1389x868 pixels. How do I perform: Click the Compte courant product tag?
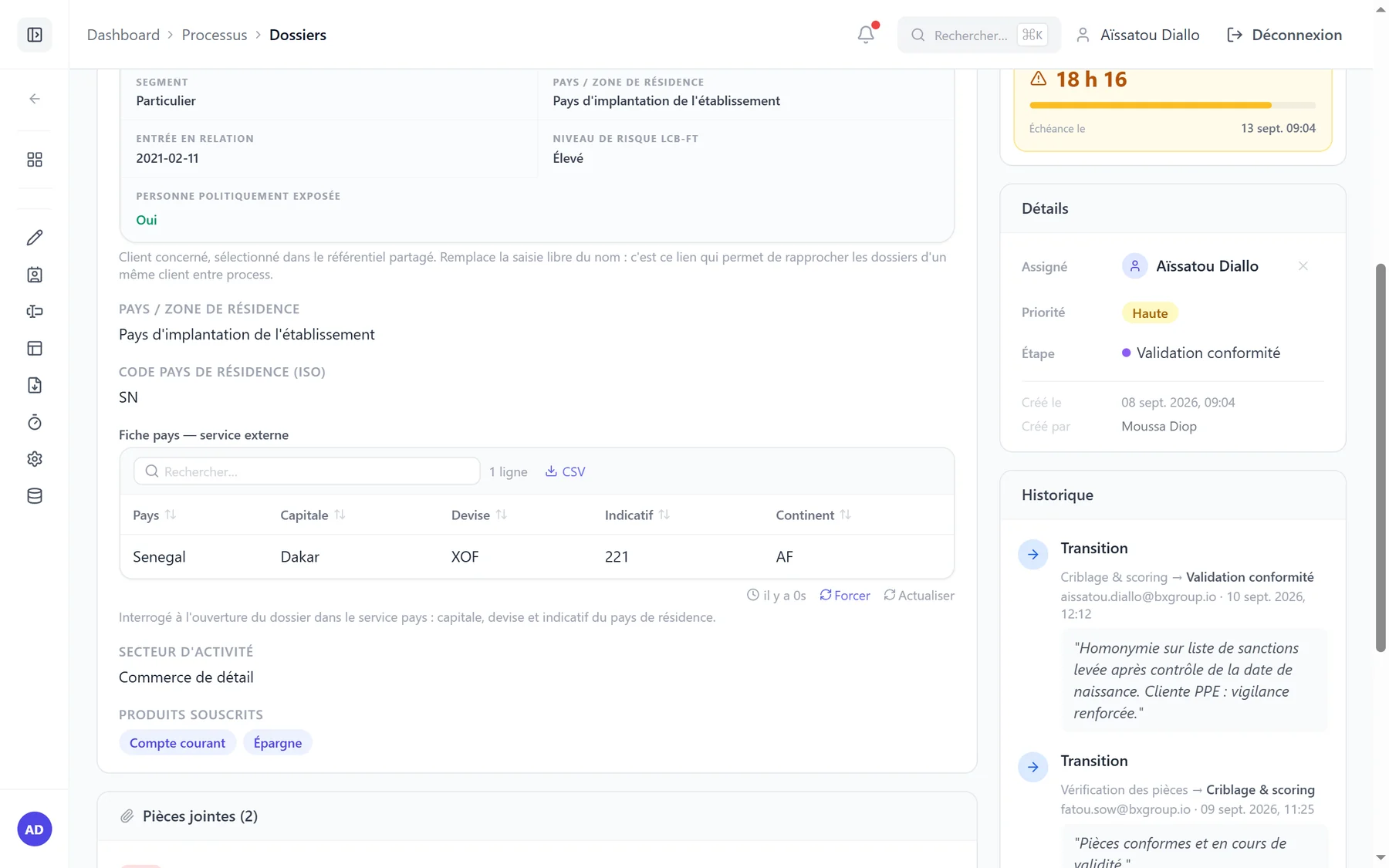[x=177, y=743]
